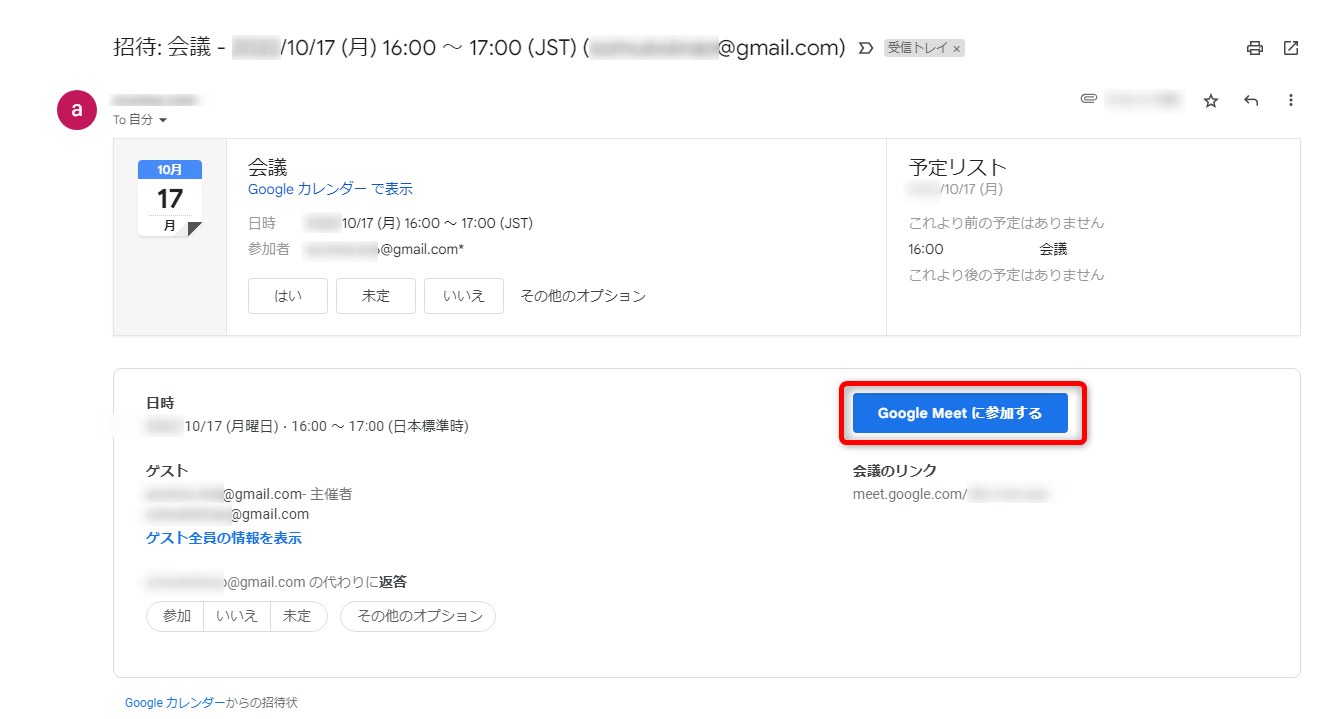This screenshot has width=1344, height=719.
Task: Click the October 17 calendar icon
Action: click(x=170, y=198)
